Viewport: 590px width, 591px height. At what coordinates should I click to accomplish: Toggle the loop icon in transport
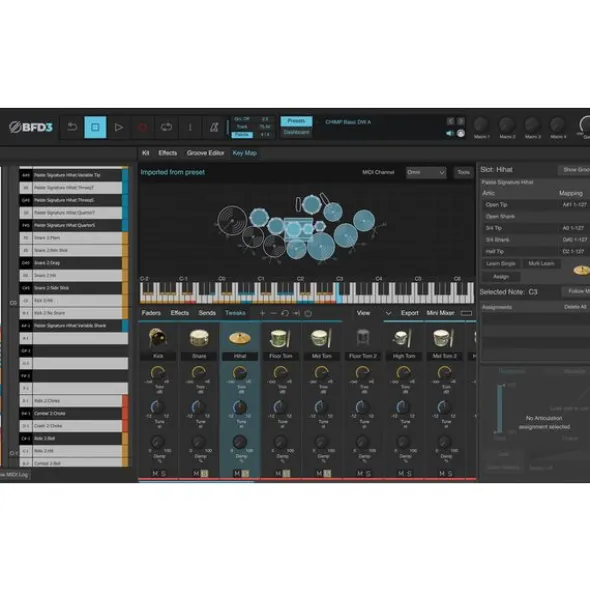pyautogui.click(x=166, y=127)
